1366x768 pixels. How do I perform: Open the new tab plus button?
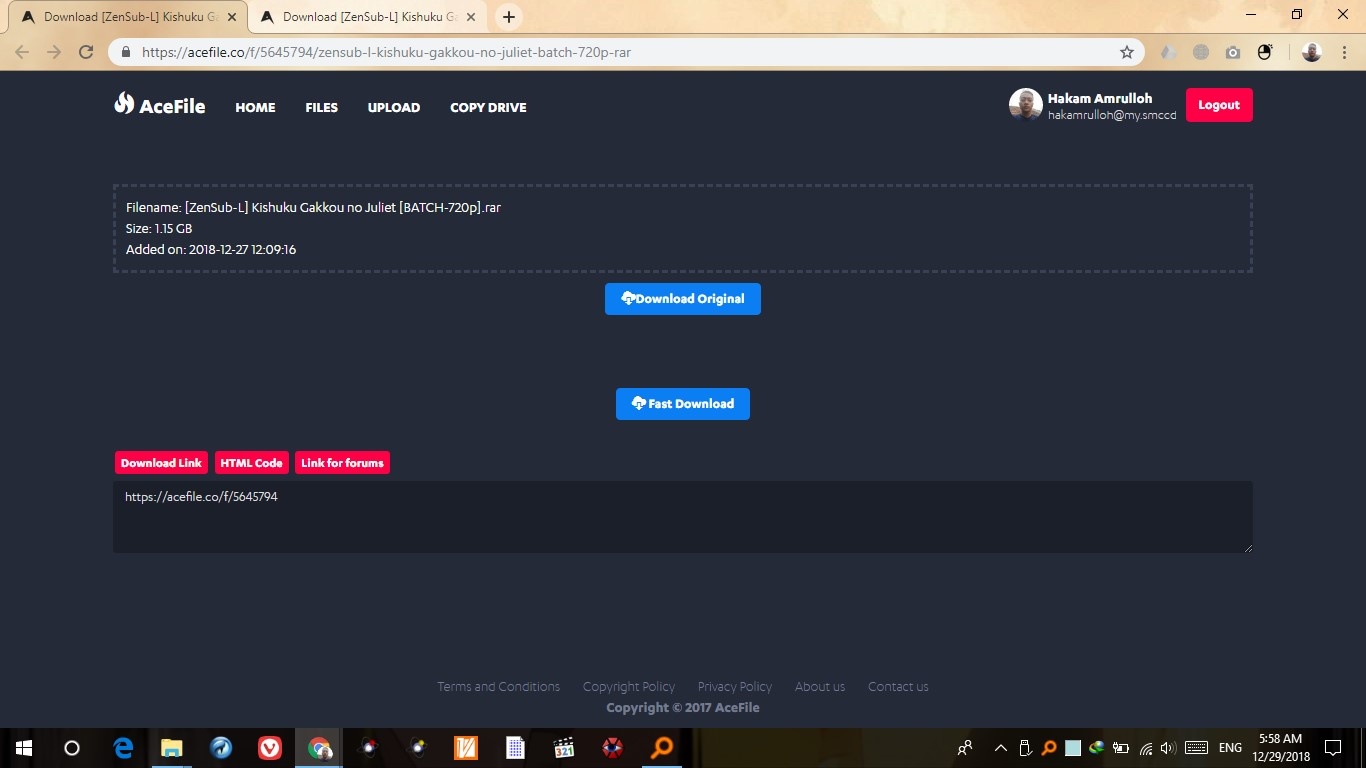[509, 17]
